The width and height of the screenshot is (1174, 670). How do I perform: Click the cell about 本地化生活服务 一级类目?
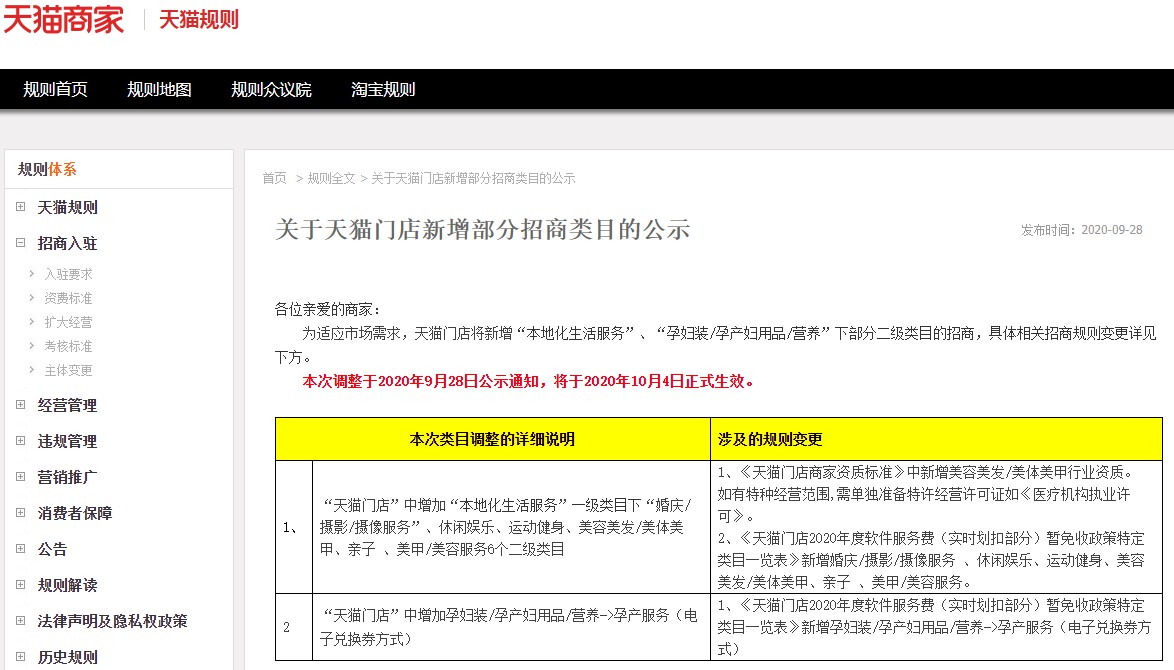pos(511,527)
